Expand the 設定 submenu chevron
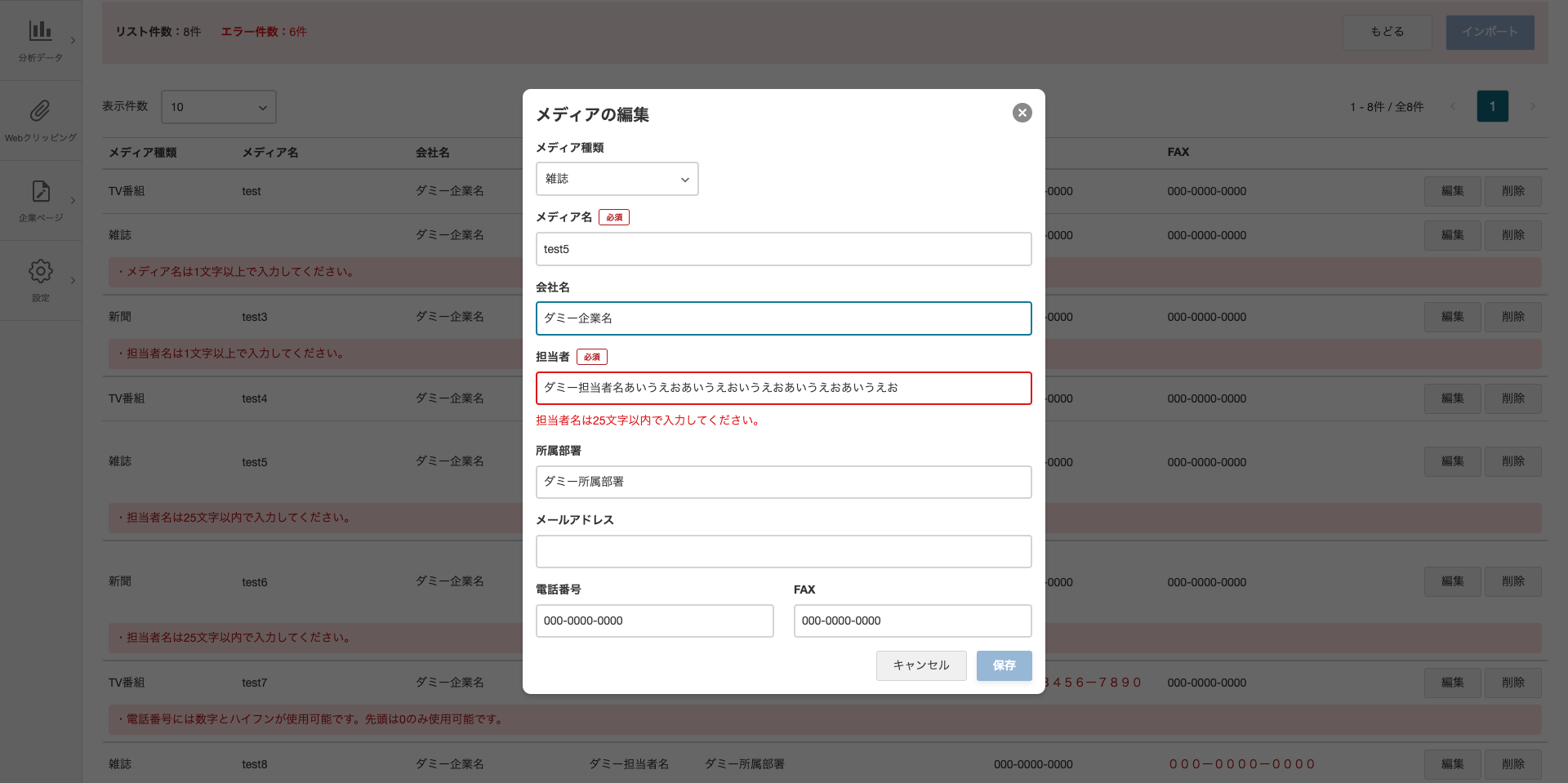Screen dimensions: 1568x783 point(73,280)
